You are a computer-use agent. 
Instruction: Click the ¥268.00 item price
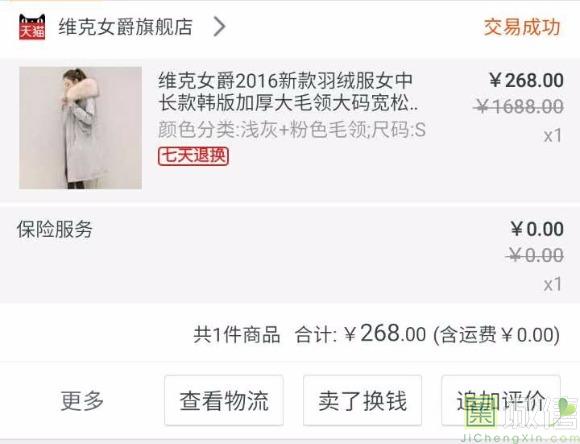tap(526, 80)
